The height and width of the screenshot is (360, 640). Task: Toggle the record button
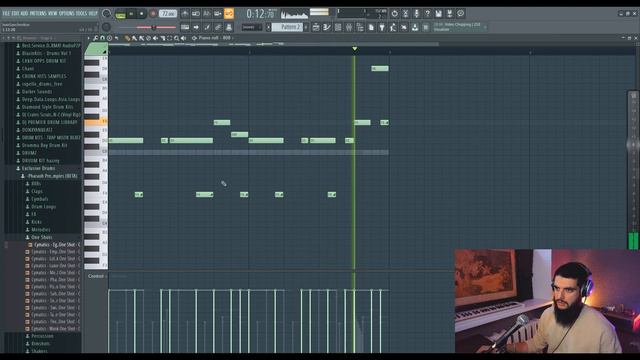153,14
